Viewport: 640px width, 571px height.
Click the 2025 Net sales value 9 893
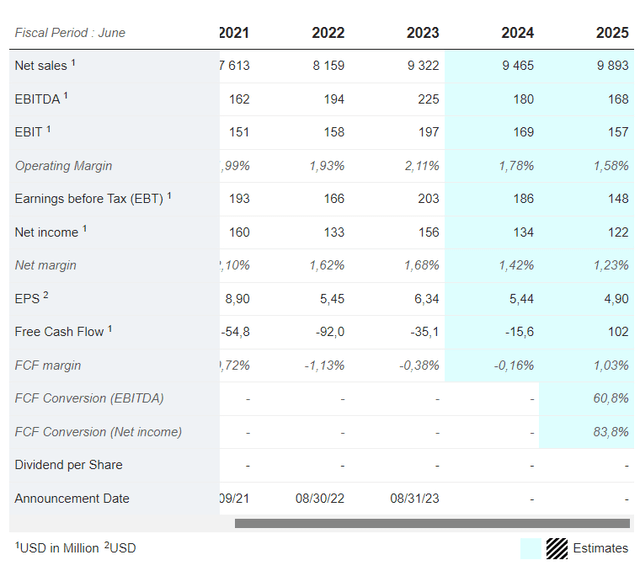(x=610, y=66)
